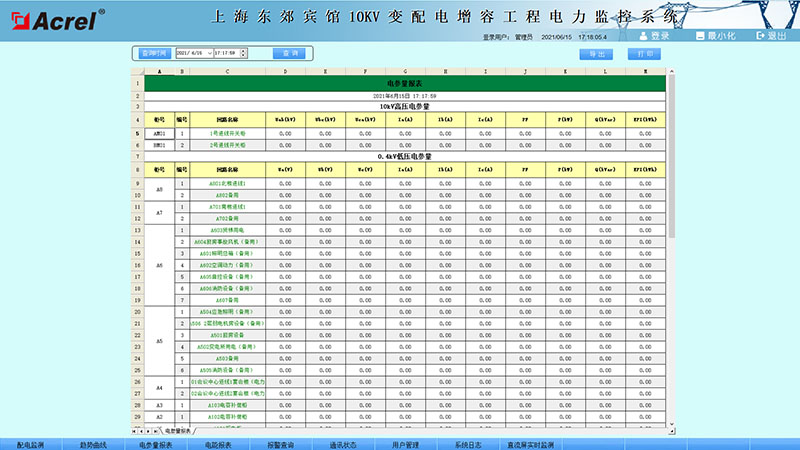Click the 查询 query button
This screenshot has width=800, height=450.
click(x=291, y=53)
